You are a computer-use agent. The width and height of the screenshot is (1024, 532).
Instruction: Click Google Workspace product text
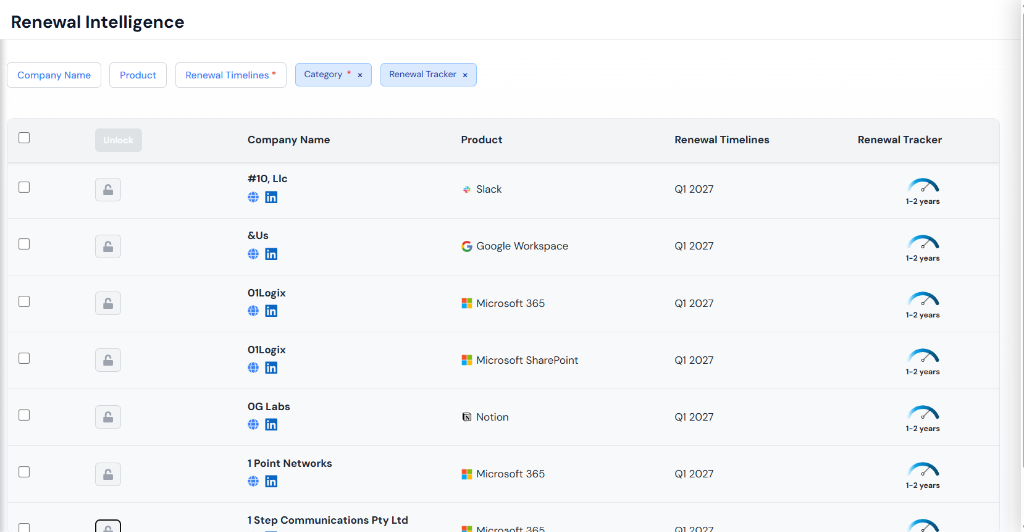click(522, 246)
